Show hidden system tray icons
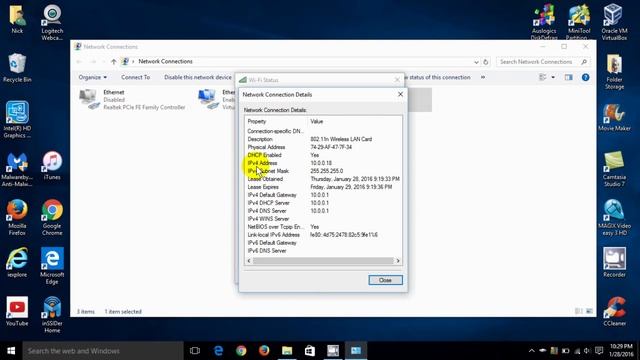This screenshot has width=640, height=360. [531, 351]
